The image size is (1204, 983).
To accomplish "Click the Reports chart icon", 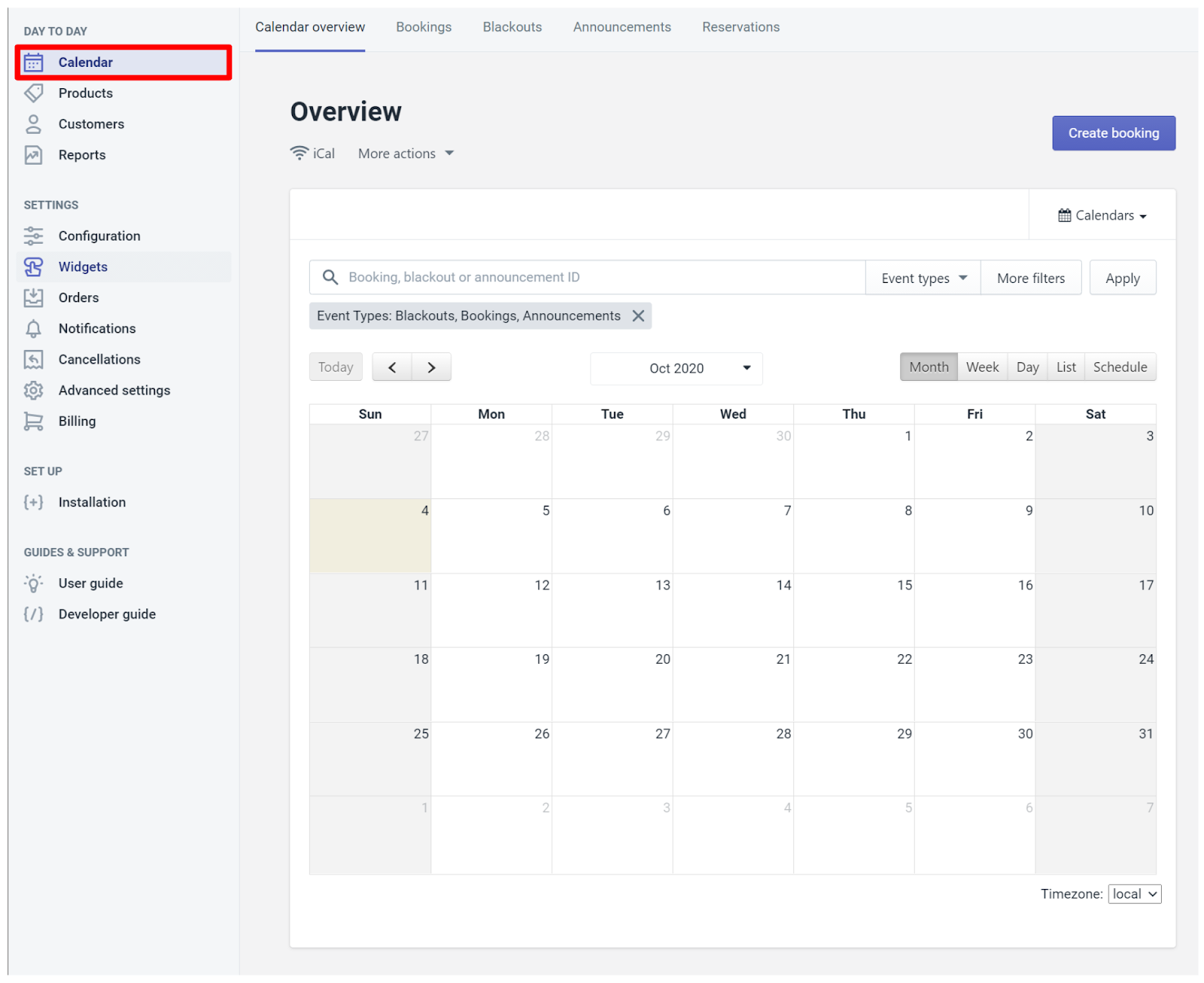I will click(33, 155).
